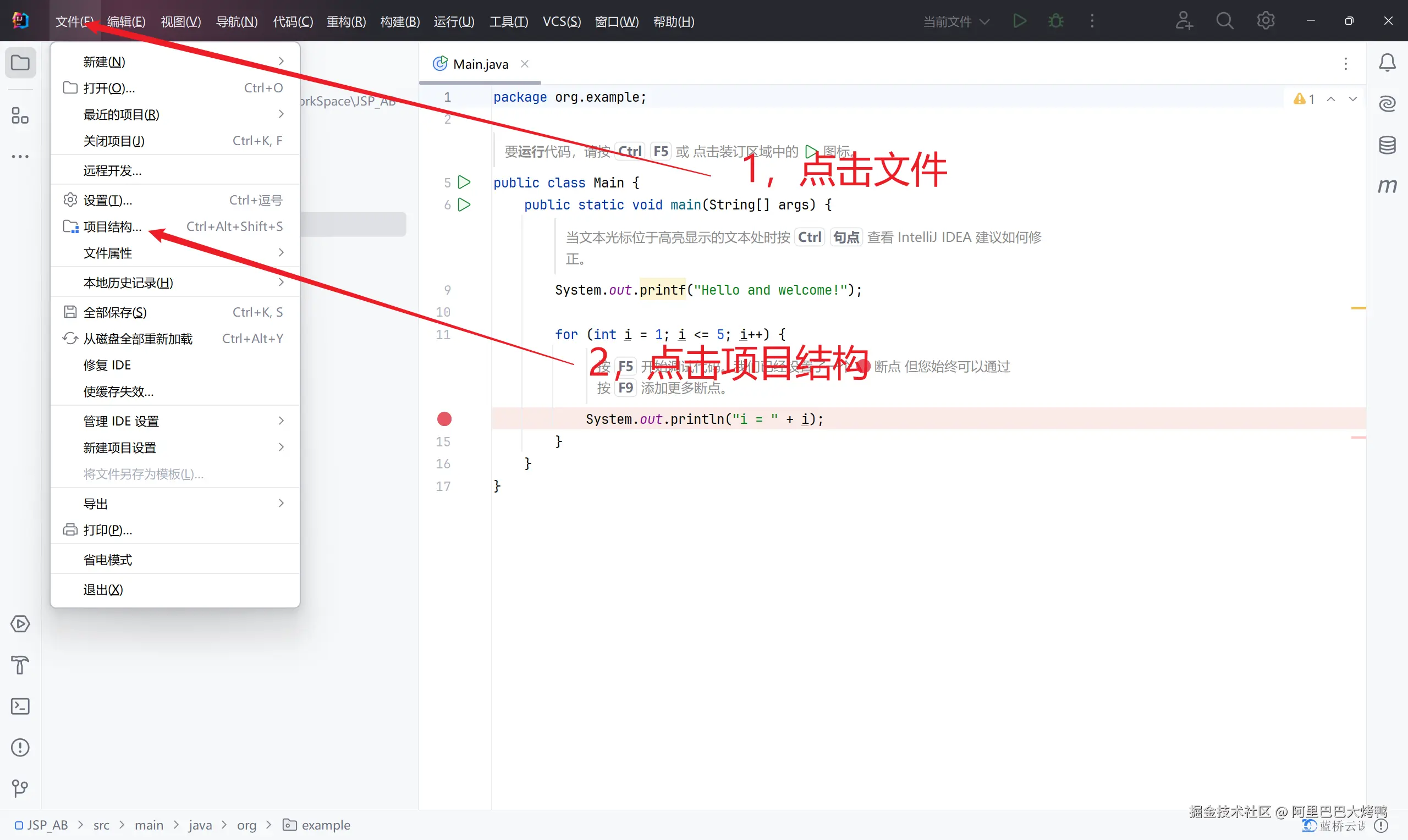Open the Git version control tool window
The image size is (1408, 840).
tap(20, 788)
